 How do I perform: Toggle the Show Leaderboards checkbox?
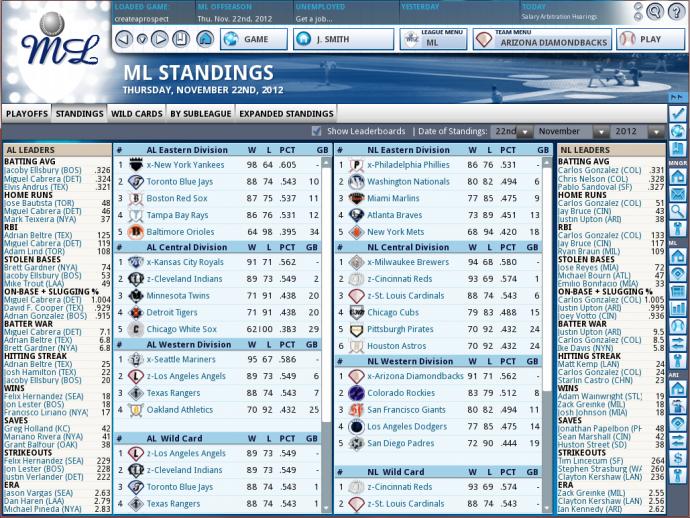(316, 131)
